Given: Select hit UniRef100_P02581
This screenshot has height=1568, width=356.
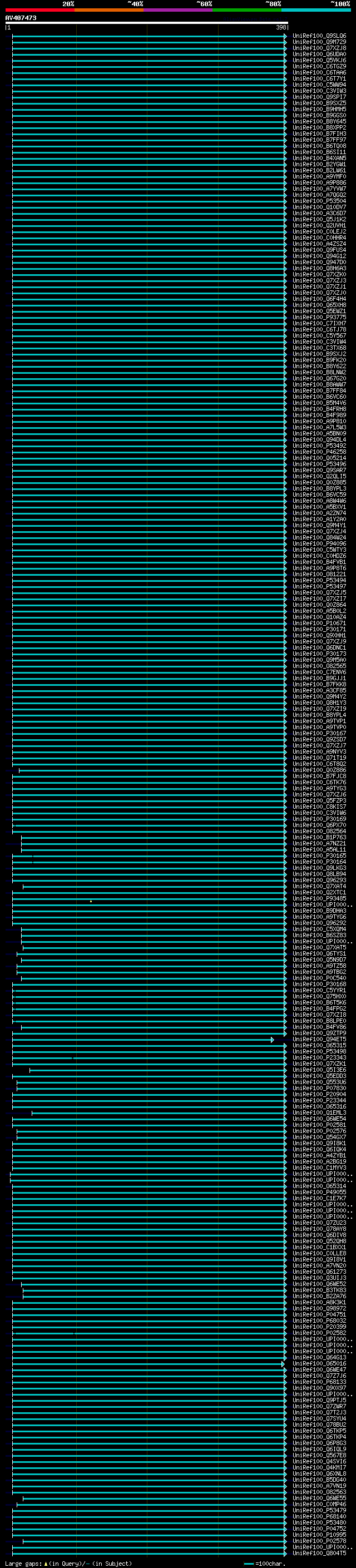Looking at the screenshot, I should point(319,1125).
